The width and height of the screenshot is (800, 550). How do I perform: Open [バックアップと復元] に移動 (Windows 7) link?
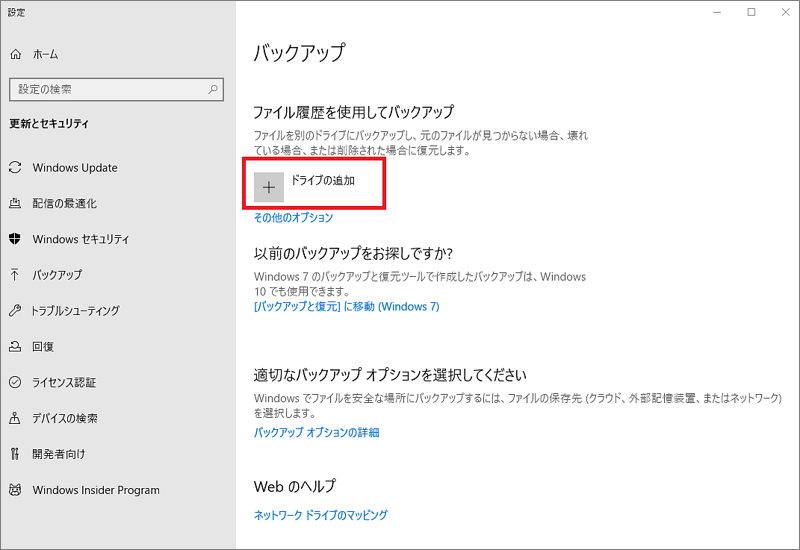(346, 306)
